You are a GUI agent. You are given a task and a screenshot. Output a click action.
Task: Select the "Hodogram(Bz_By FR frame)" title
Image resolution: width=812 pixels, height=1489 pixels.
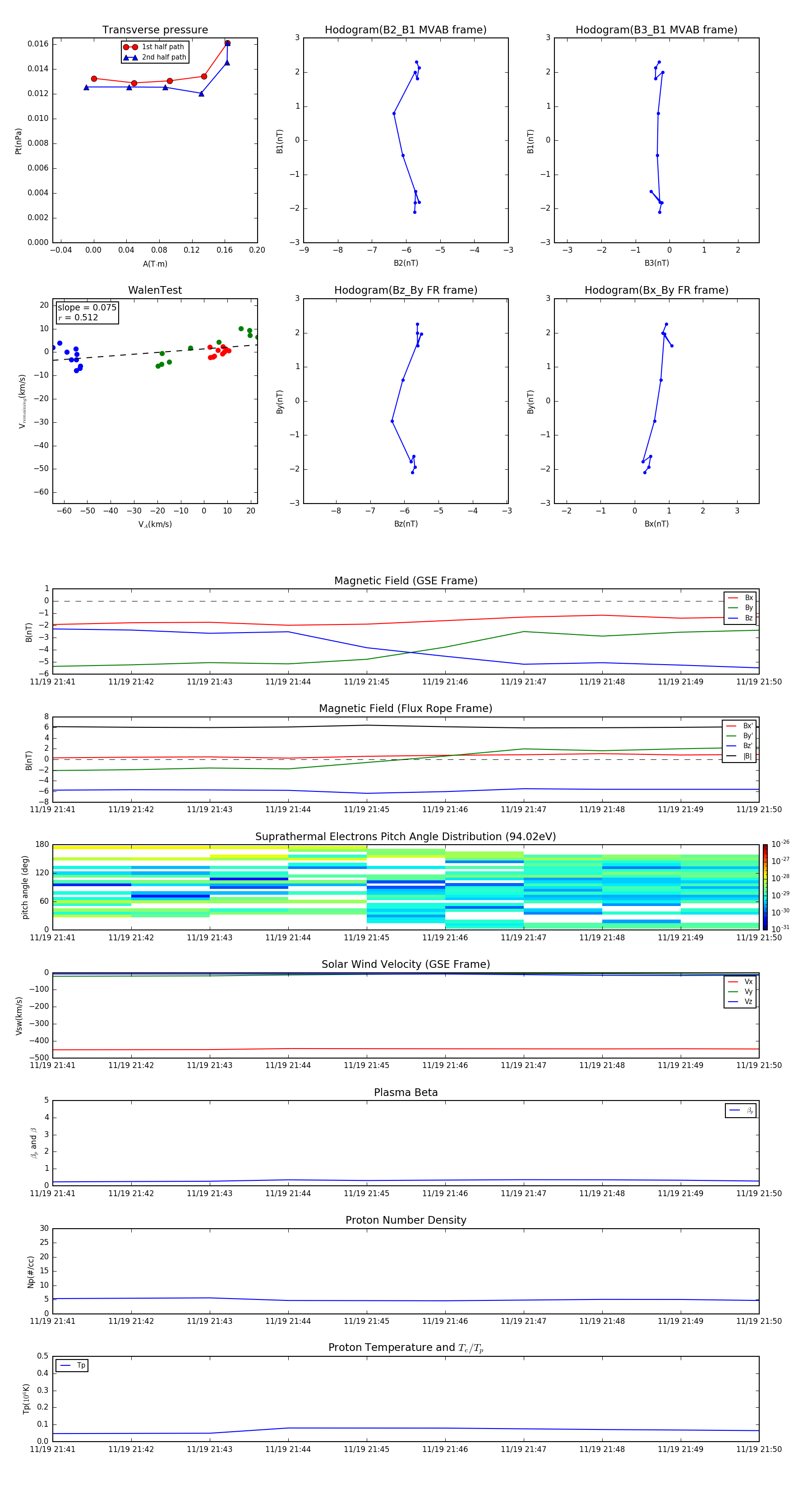[405, 290]
